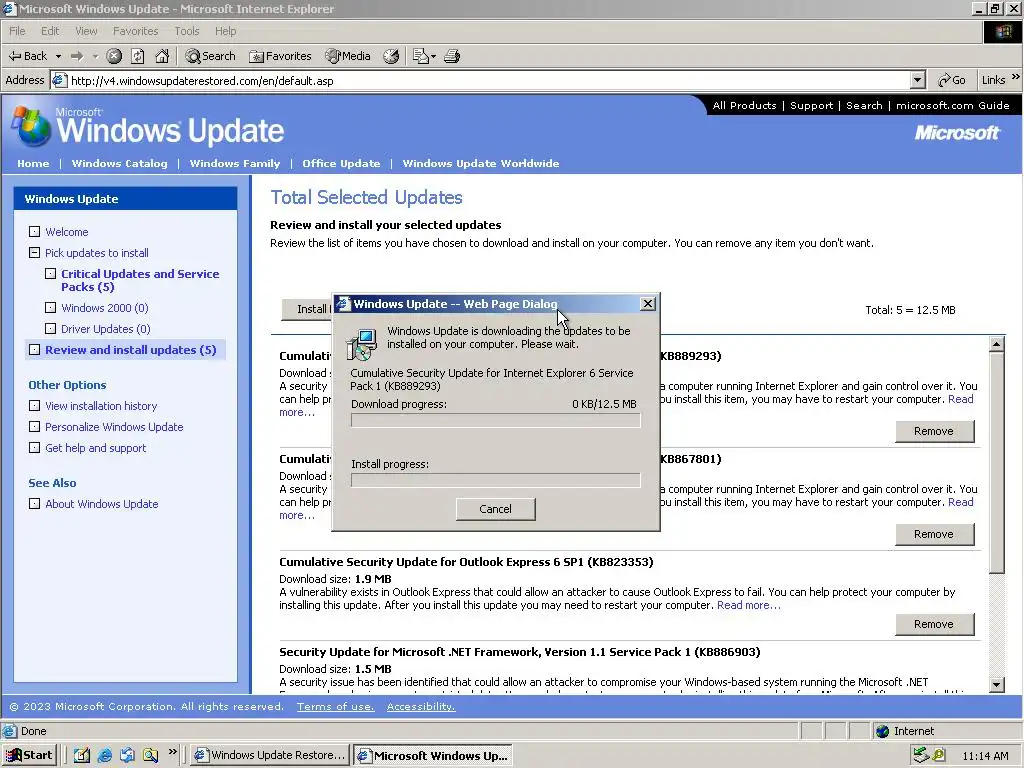The height and width of the screenshot is (768, 1024).
Task: Click the Install button behind the dialog
Action: [x=307, y=309]
